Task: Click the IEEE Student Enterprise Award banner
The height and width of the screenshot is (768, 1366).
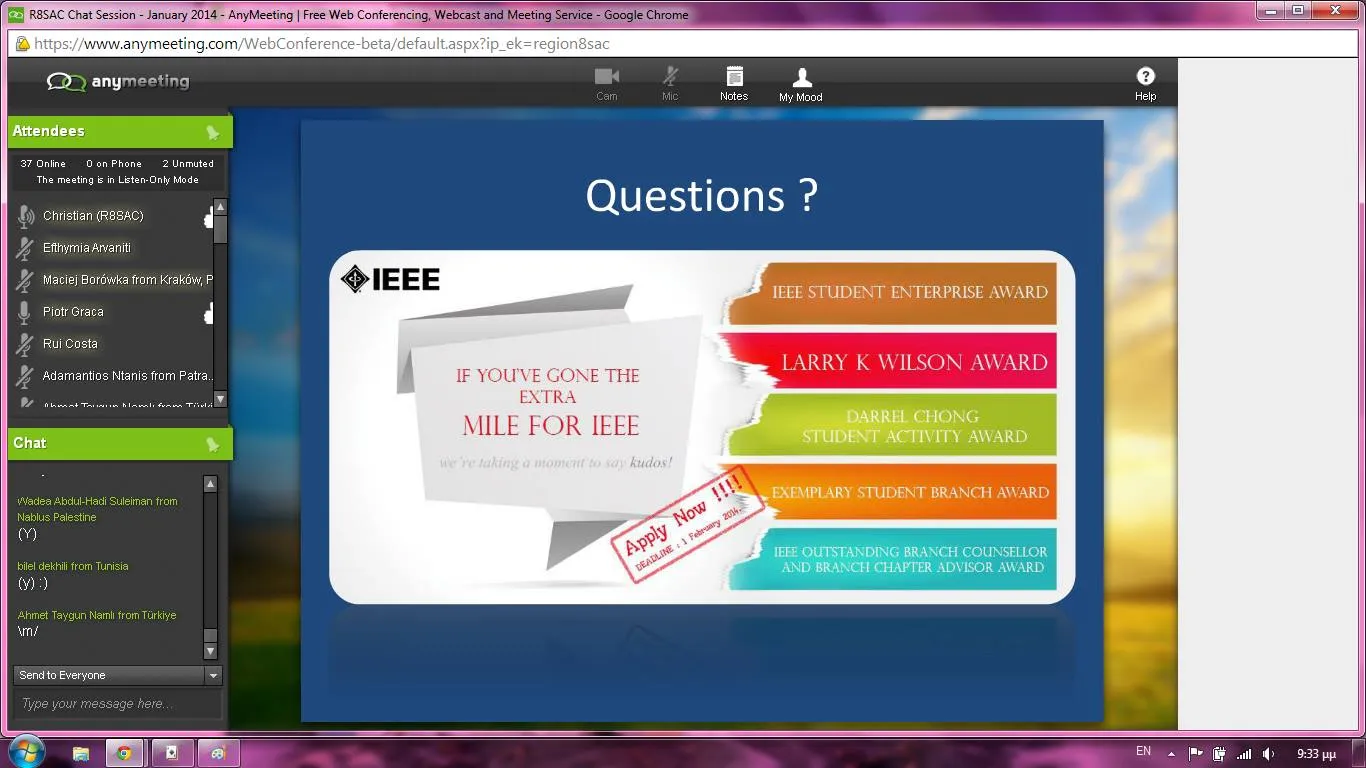Action: pos(890,293)
